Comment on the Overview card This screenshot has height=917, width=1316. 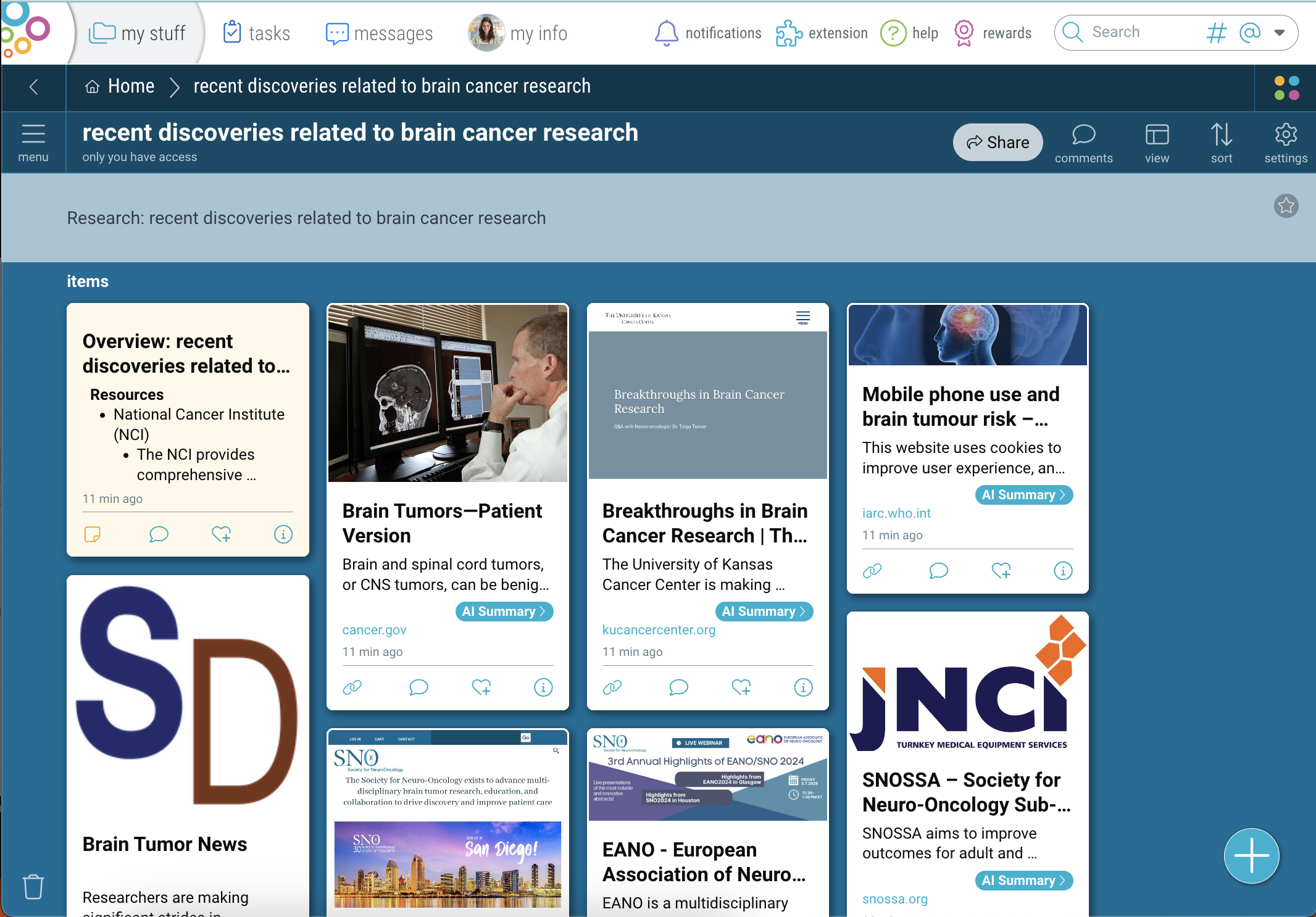159,534
